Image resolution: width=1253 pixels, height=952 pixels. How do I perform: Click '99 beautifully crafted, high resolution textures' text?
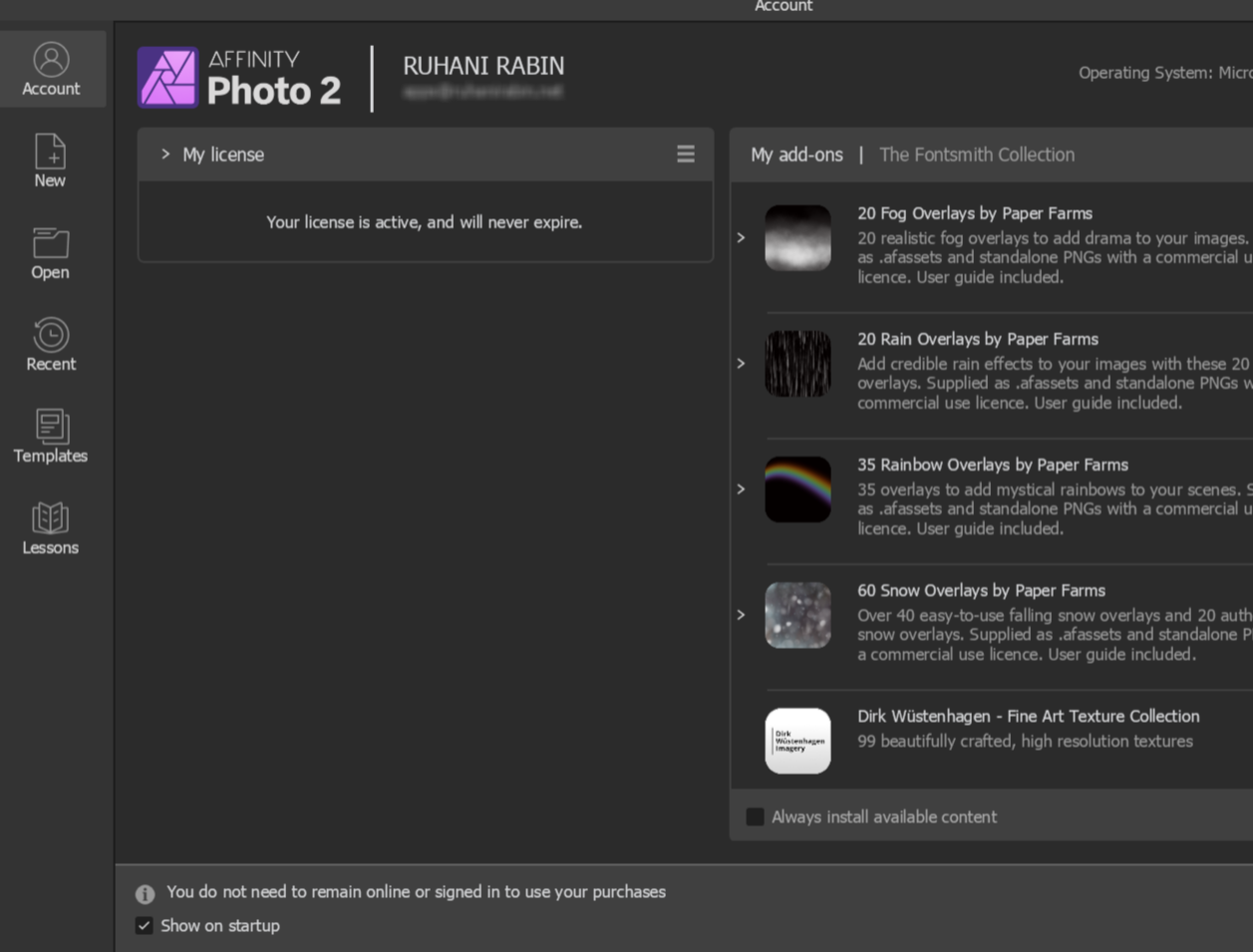click(x=1025, y=742)
